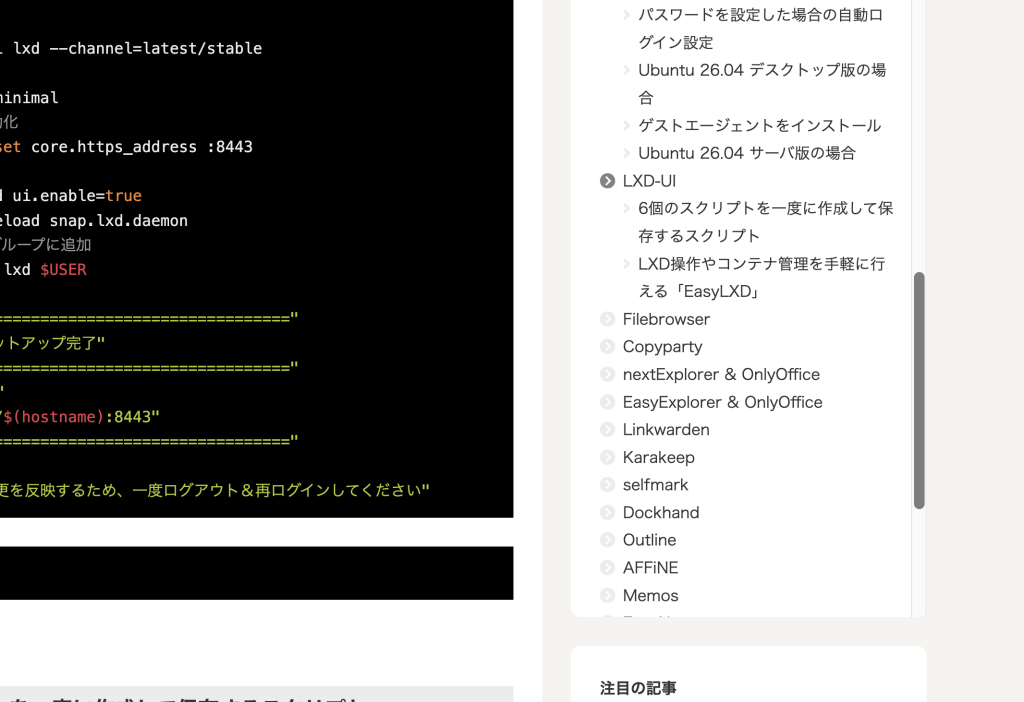Image resolution: width=1024 pixels, height=702 pixels.
Task: Click the bullet icon beside EasyExplorer & OnlyOffice
Action: (x=607, y=402)
